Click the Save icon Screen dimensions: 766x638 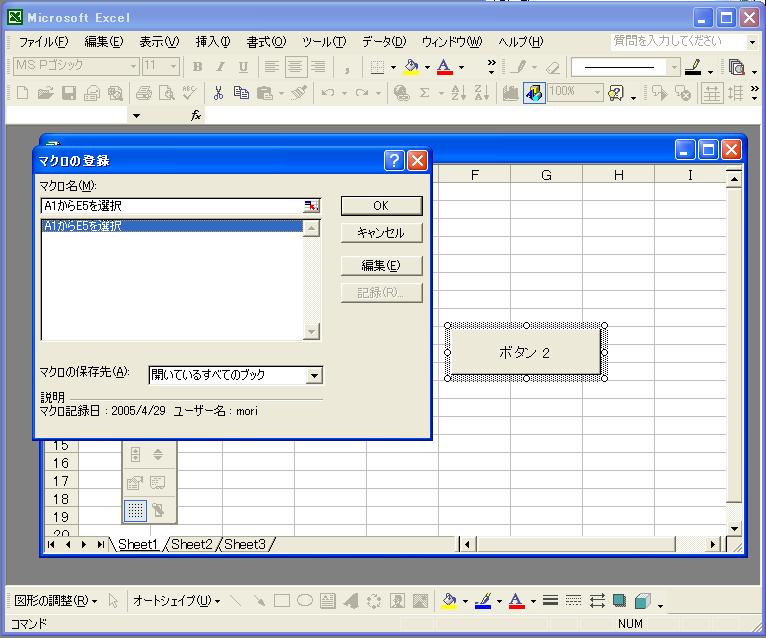click(x=68, y=92)
